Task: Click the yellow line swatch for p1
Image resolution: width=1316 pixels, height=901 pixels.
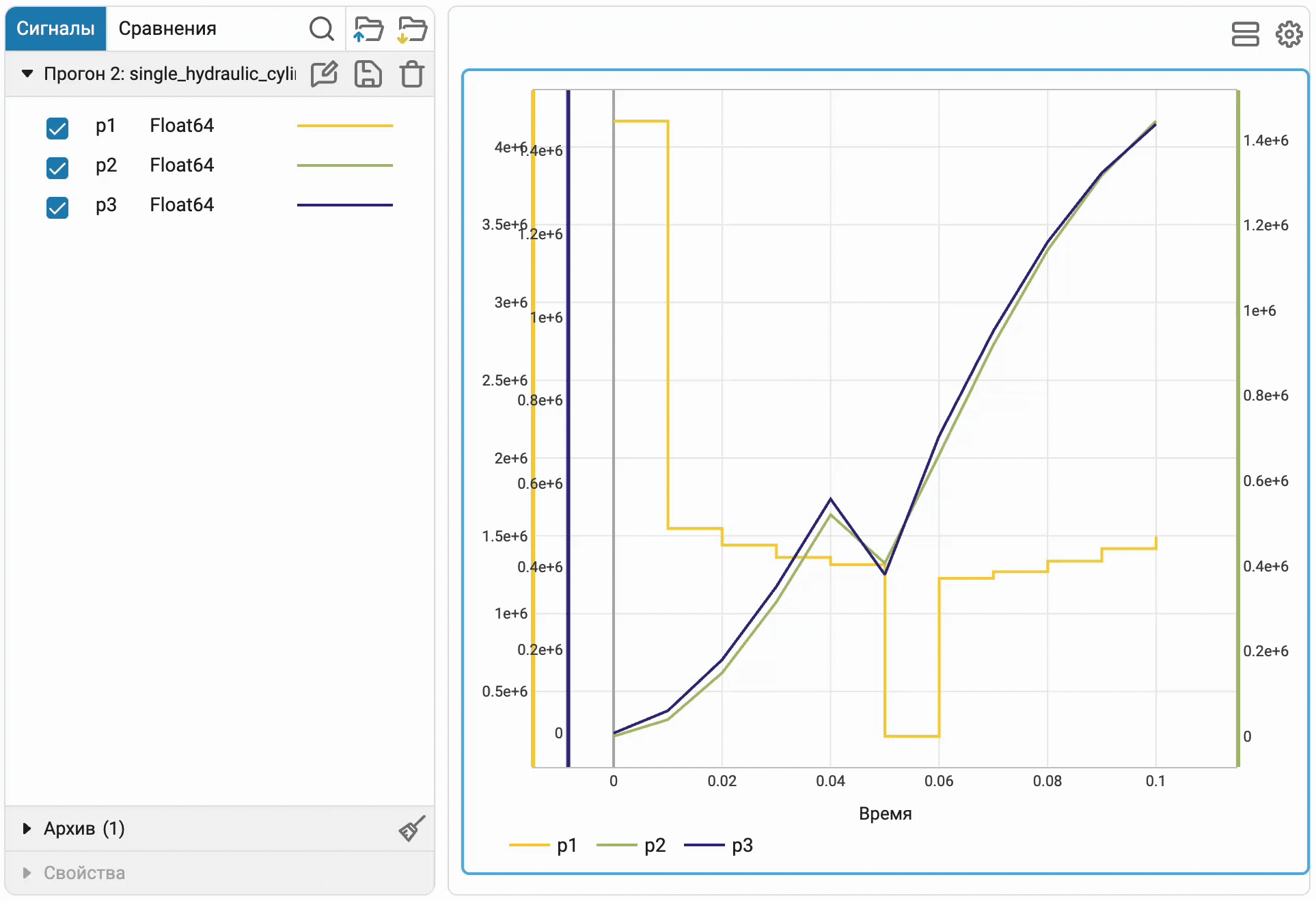Action: pos(344,126)
